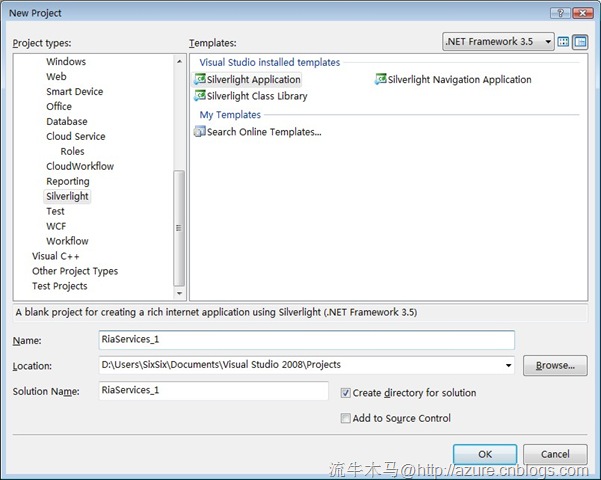Switch to small icons list view

[579, 42]
